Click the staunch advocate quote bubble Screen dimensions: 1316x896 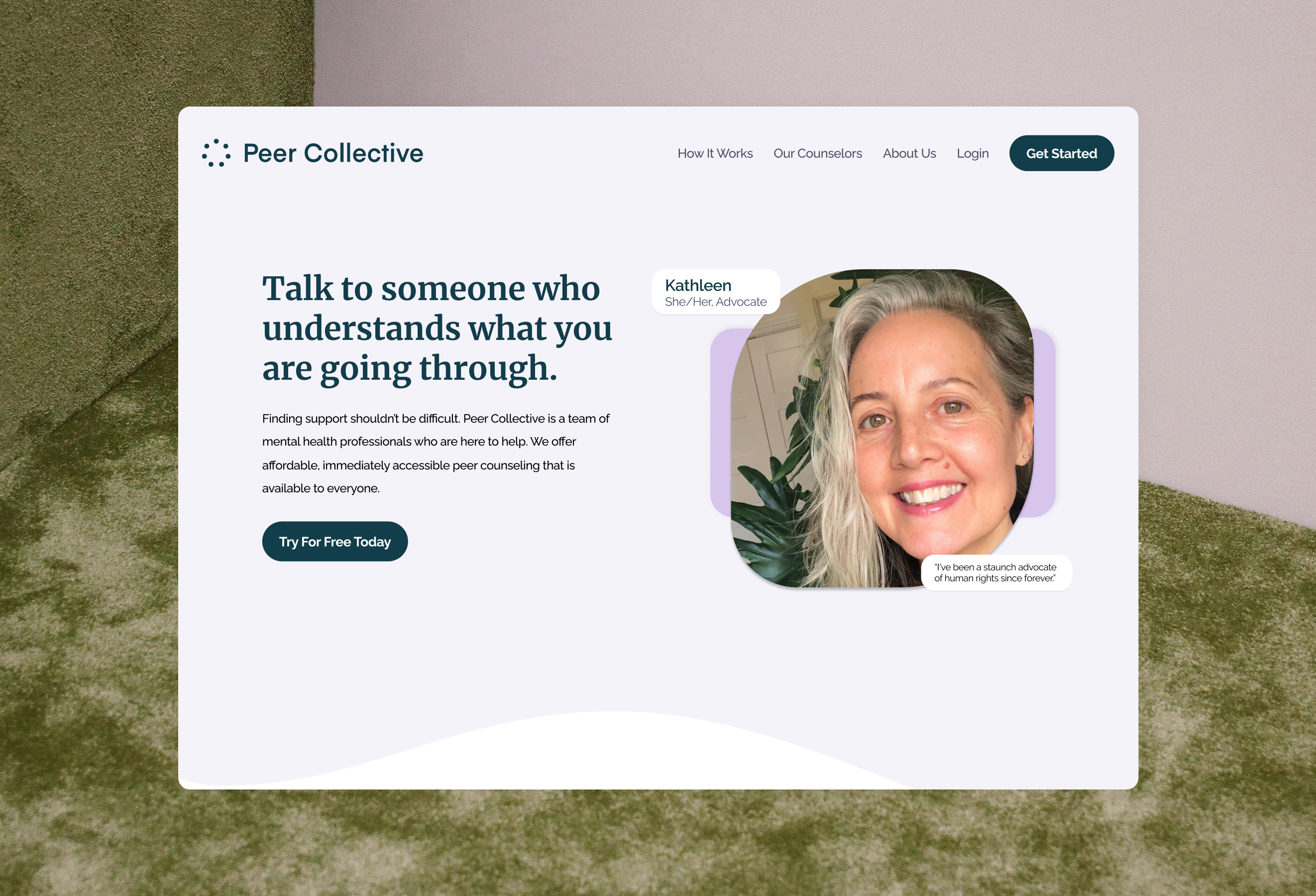point(996,572)
